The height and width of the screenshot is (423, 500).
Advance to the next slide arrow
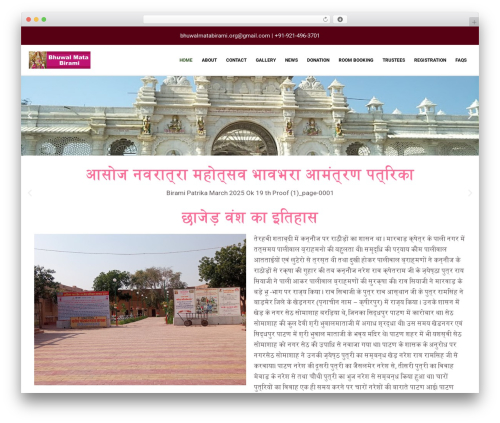point(470,193)
